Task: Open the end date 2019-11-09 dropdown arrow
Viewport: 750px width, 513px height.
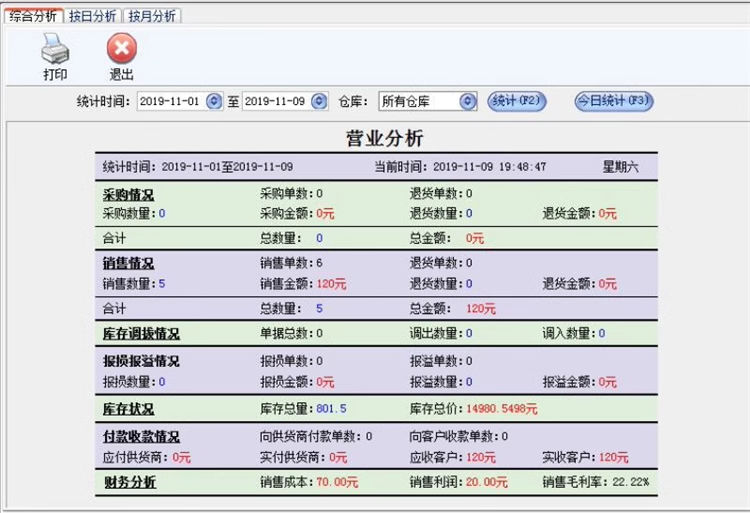Action: click(x=319, y=101)
